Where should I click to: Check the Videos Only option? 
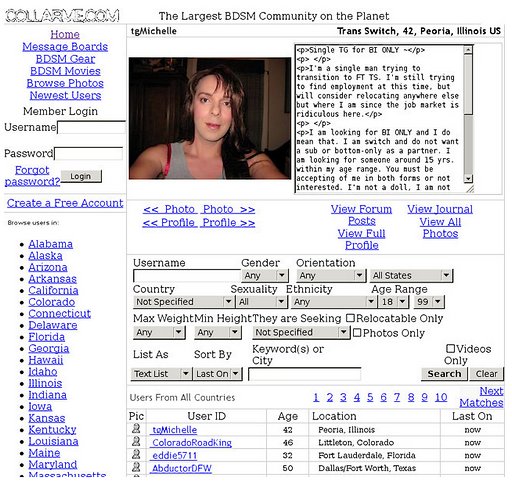point(450,349)
